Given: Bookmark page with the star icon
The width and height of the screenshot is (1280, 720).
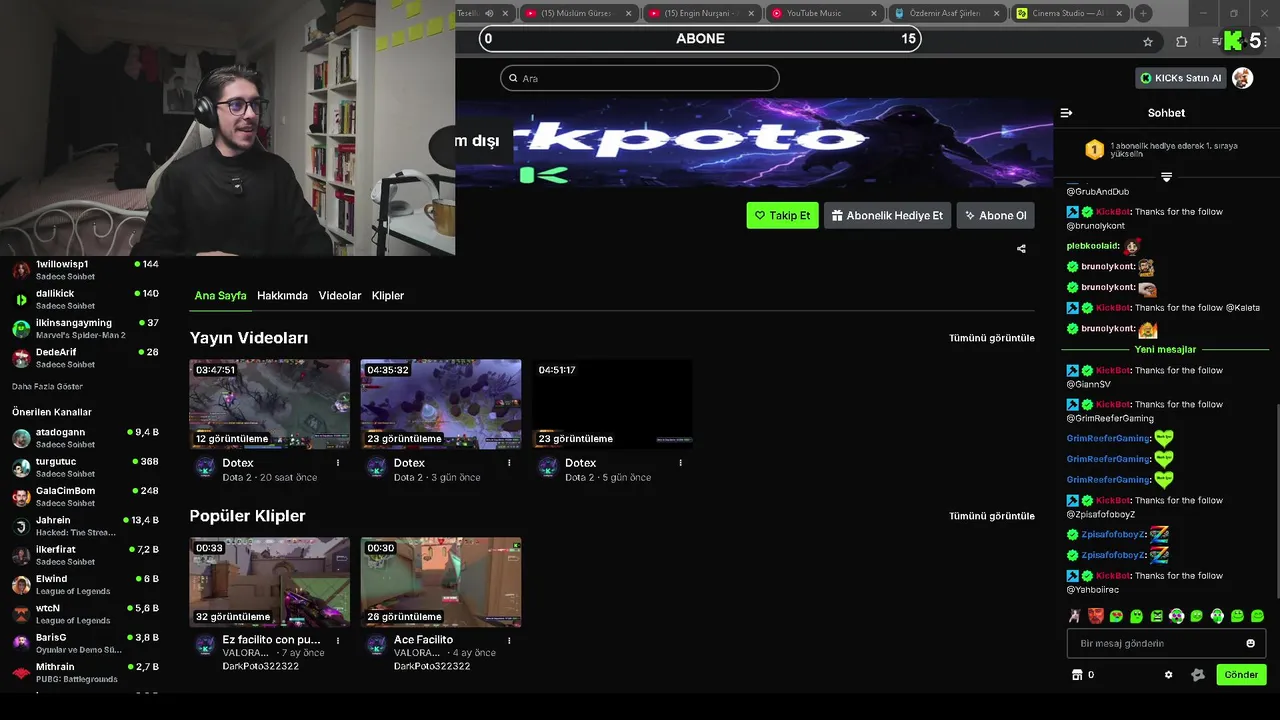Looking at the screenshot, I should 1148,42.
